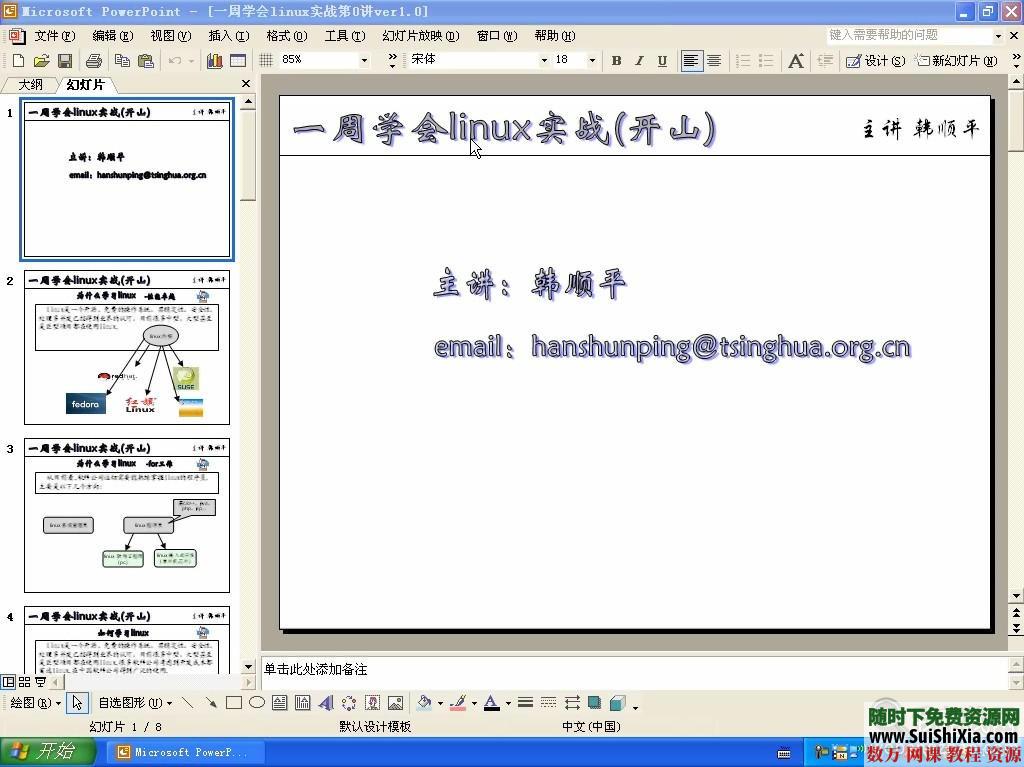Switch to the 大纲 Outline tab
Image resolution: width=1024 pixels, height=767 pixels.
30,84
